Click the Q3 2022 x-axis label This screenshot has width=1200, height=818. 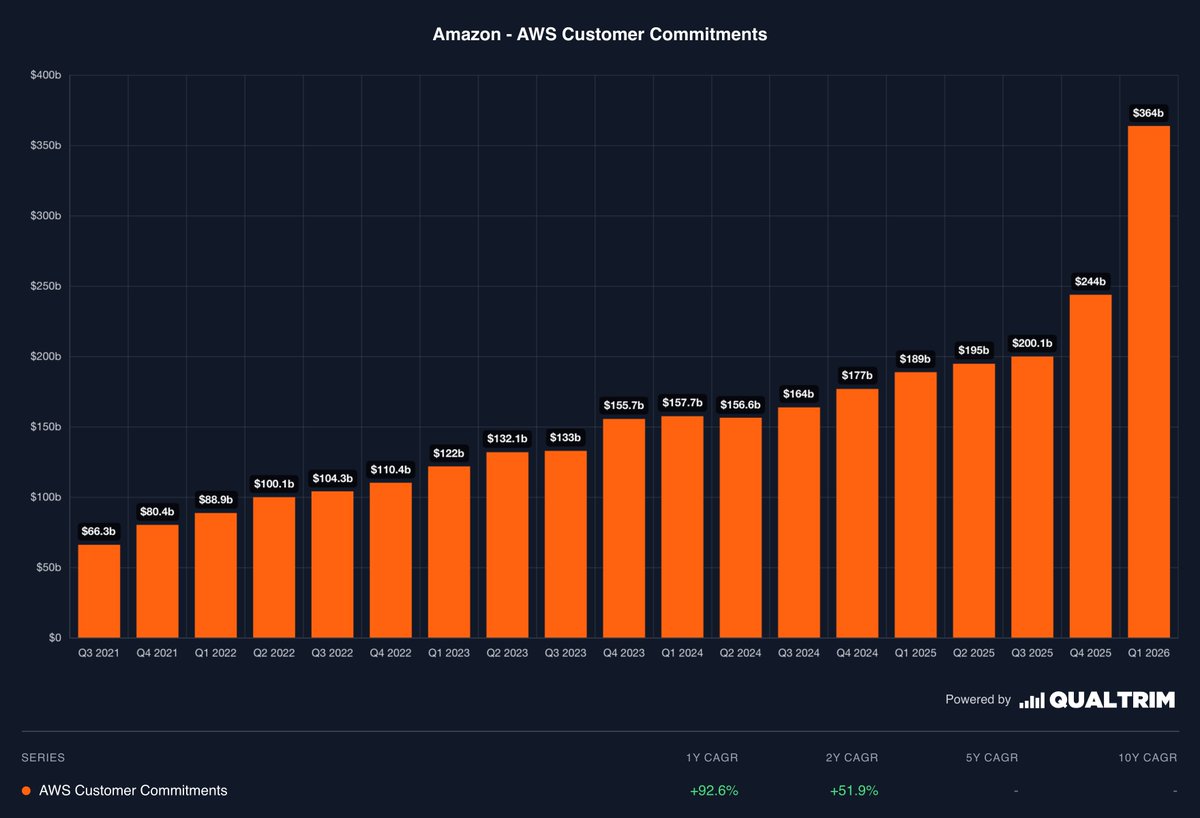click(x=332, y=652)
